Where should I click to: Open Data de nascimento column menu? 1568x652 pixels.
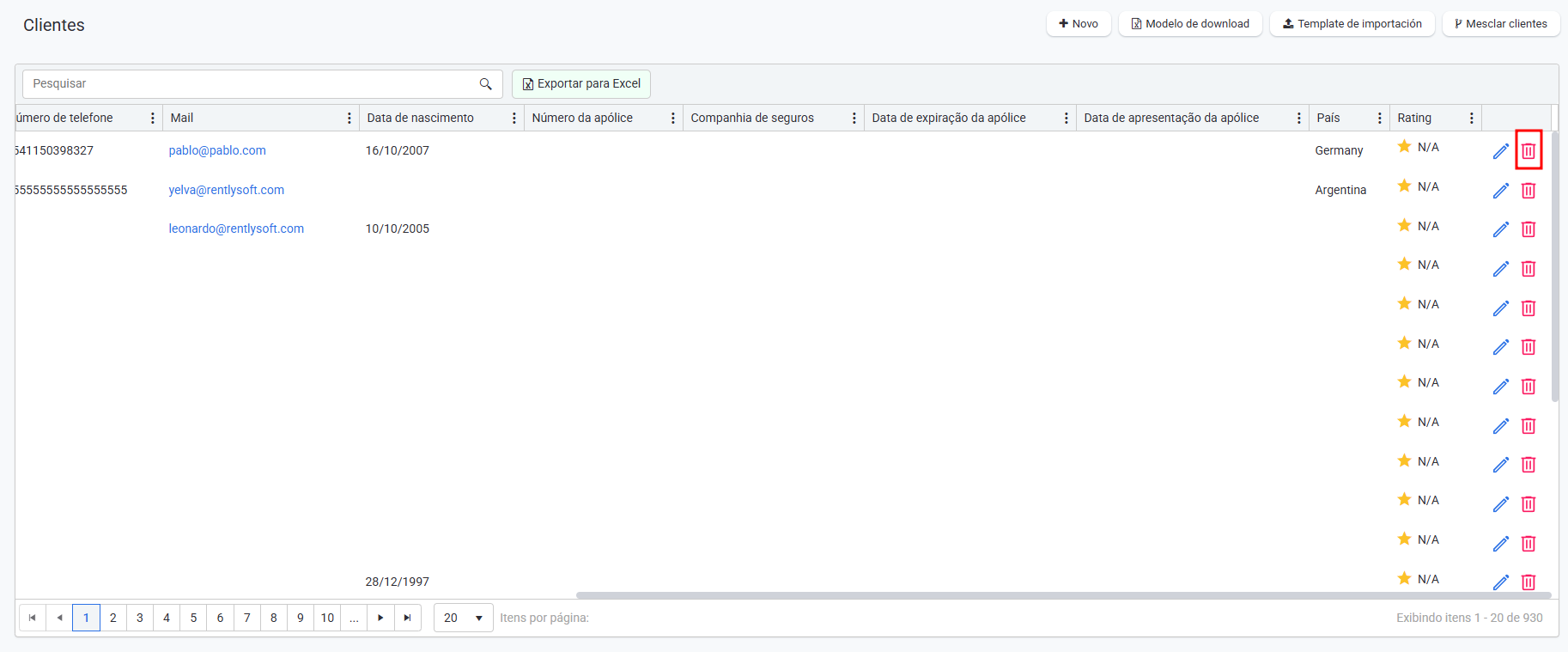(514, 119)
